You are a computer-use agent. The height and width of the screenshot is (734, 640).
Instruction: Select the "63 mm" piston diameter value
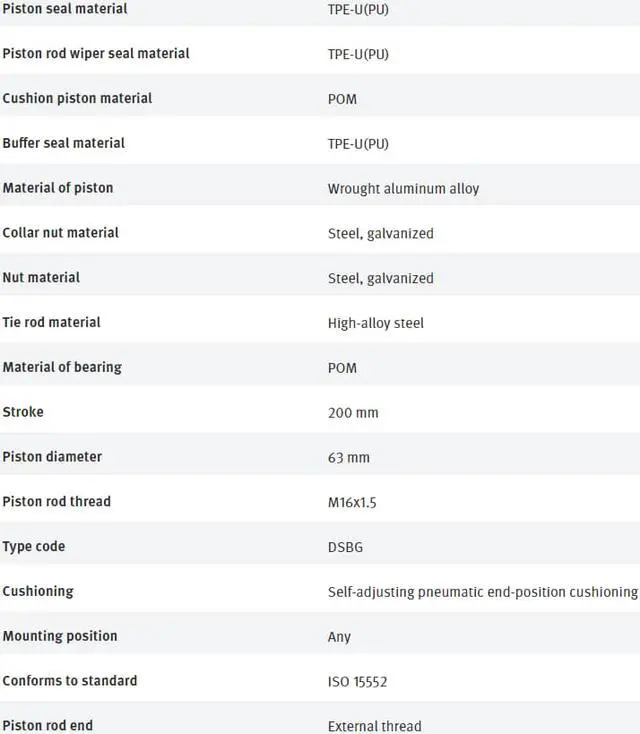(x=348, y=458)
